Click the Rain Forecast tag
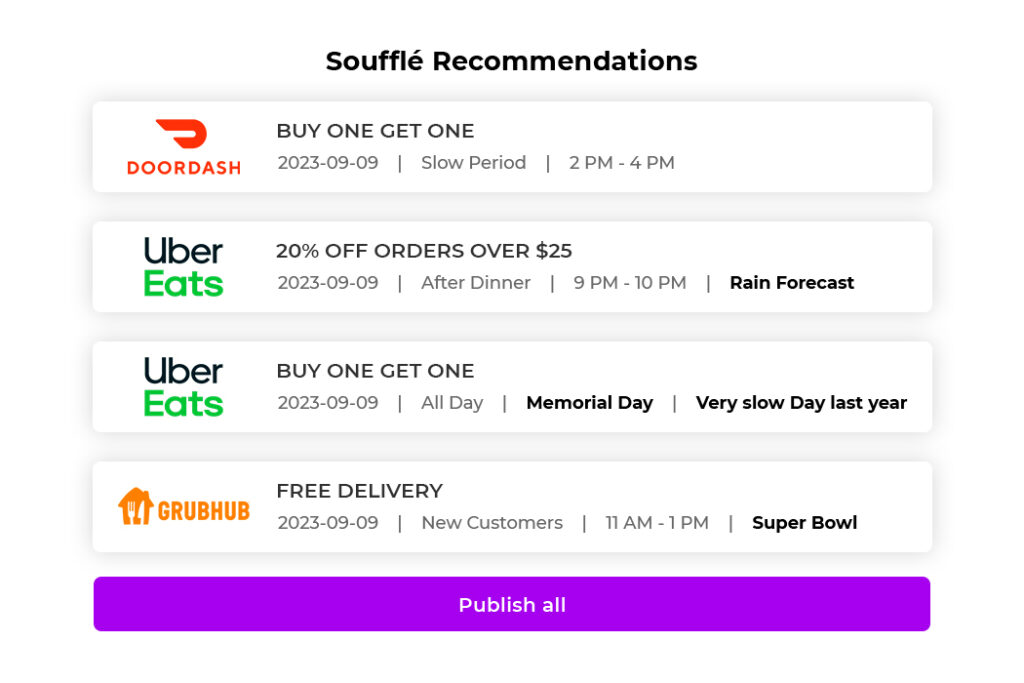1024x683 pixels. tap(792, 283)
